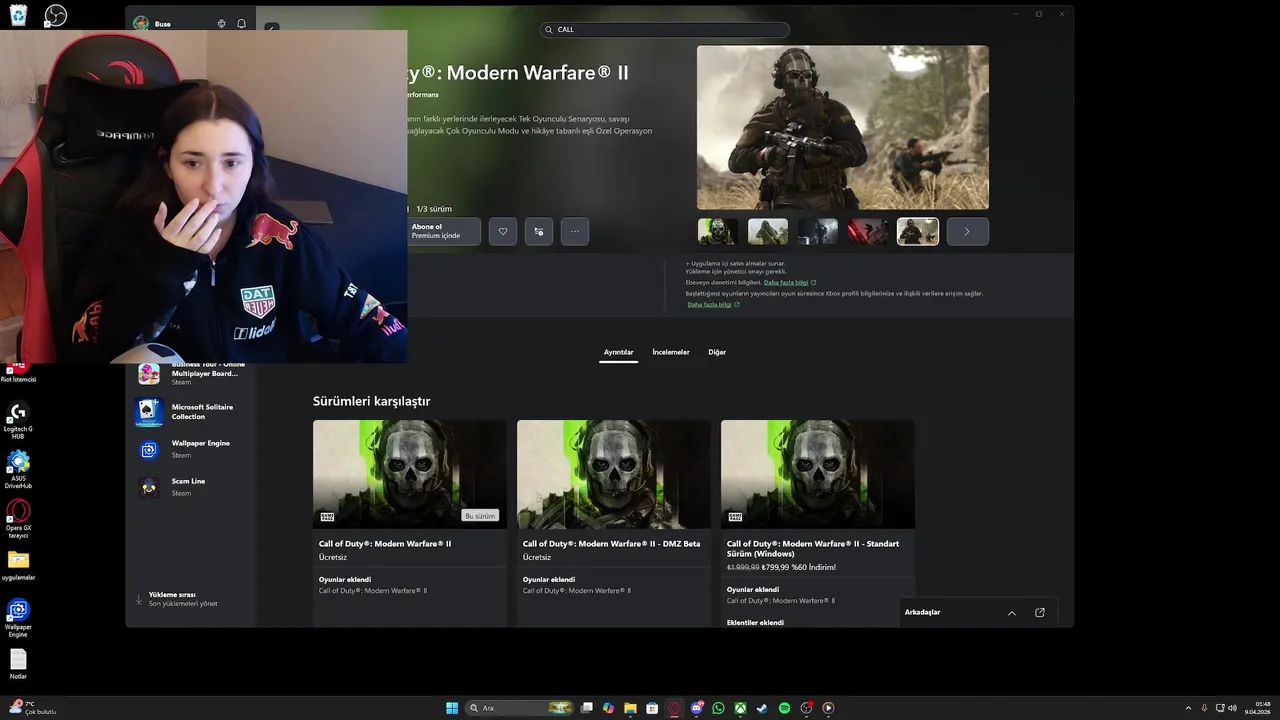The height and width of the screenshot is (720, 1280).
Task: Open WhatsApp from the taskbar
Action: pos(718,708)
